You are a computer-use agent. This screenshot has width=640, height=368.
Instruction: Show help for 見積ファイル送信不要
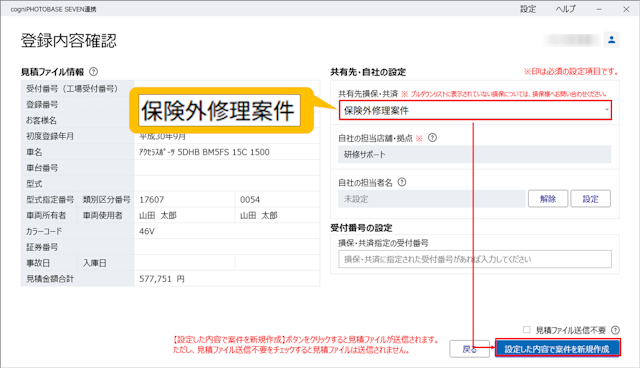click(616, 330)
